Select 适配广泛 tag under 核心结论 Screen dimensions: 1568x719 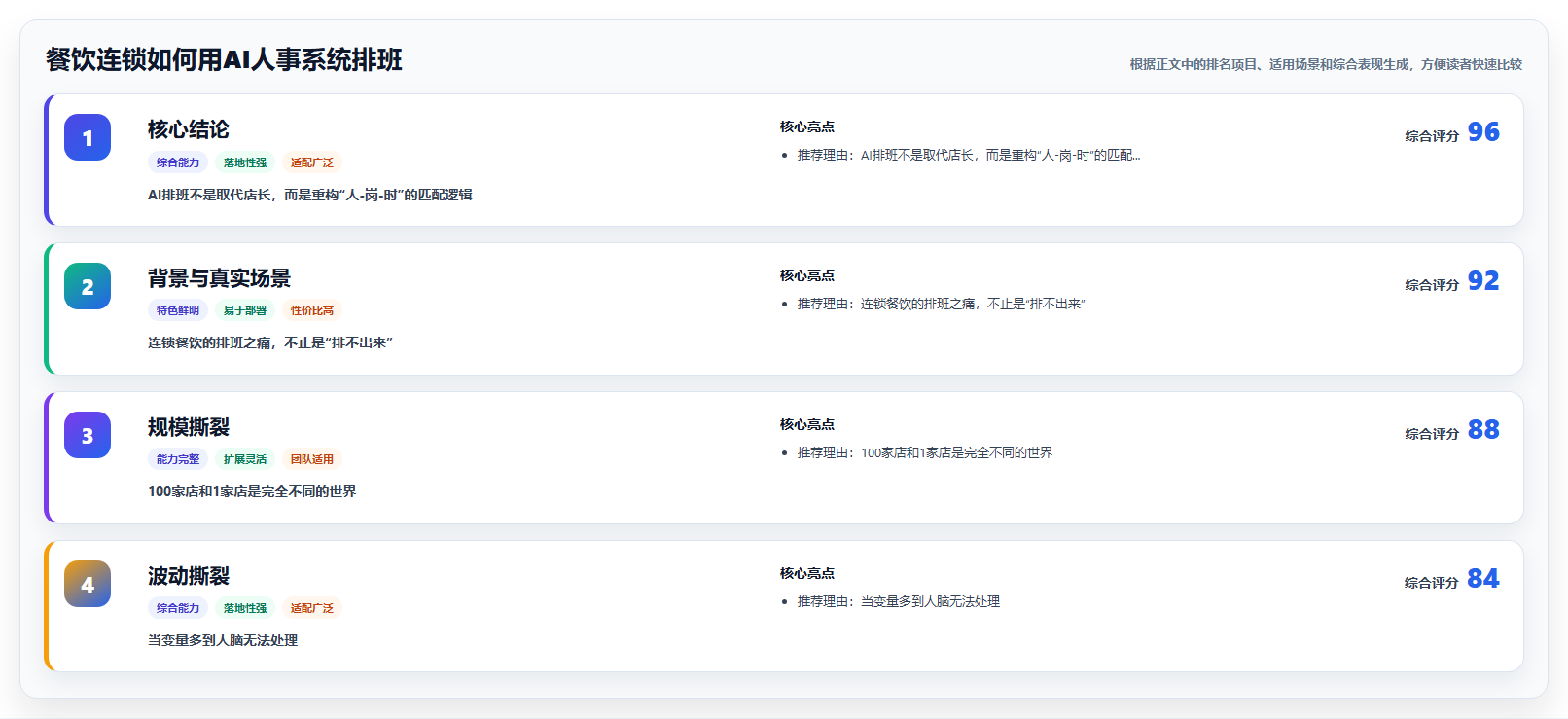(312, 162)
